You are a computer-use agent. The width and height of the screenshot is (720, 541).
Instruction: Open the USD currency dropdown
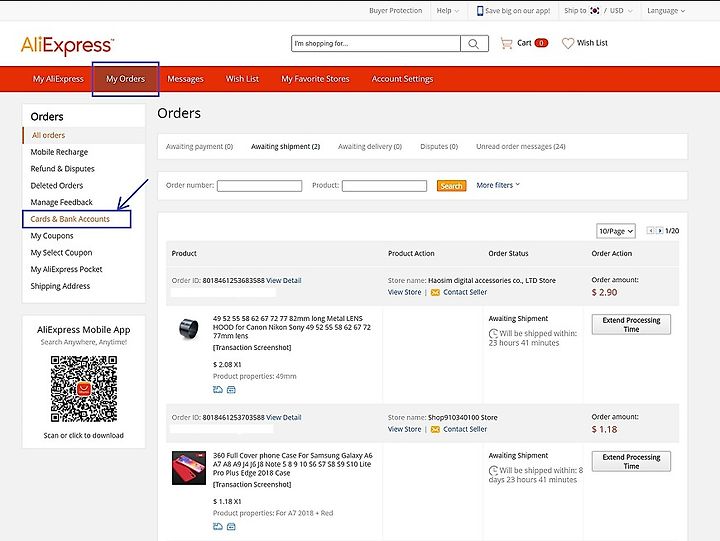621,11
